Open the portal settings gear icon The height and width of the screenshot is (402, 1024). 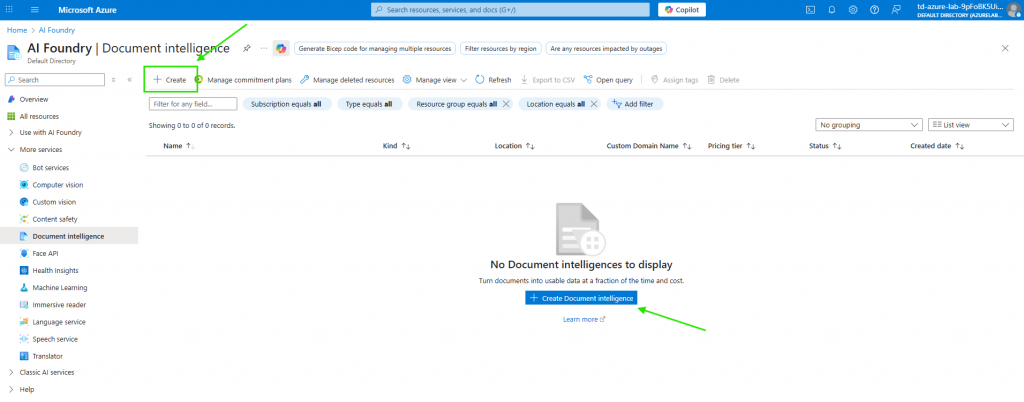tap(853, 10)
